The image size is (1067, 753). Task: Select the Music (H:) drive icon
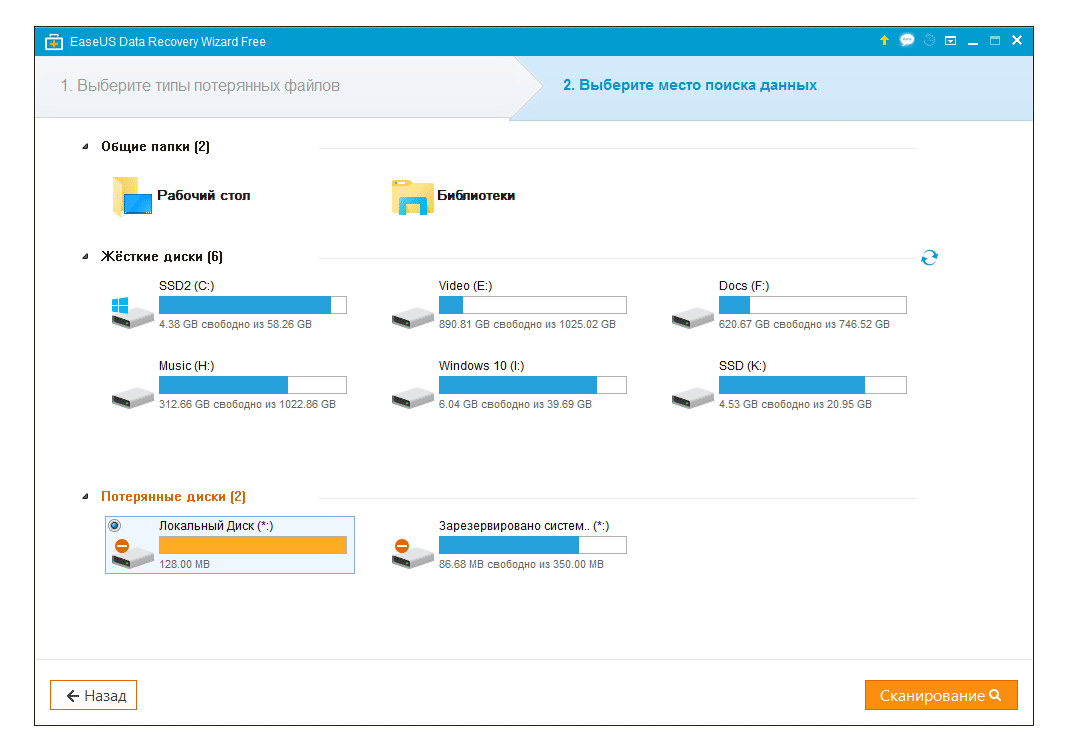133,396
